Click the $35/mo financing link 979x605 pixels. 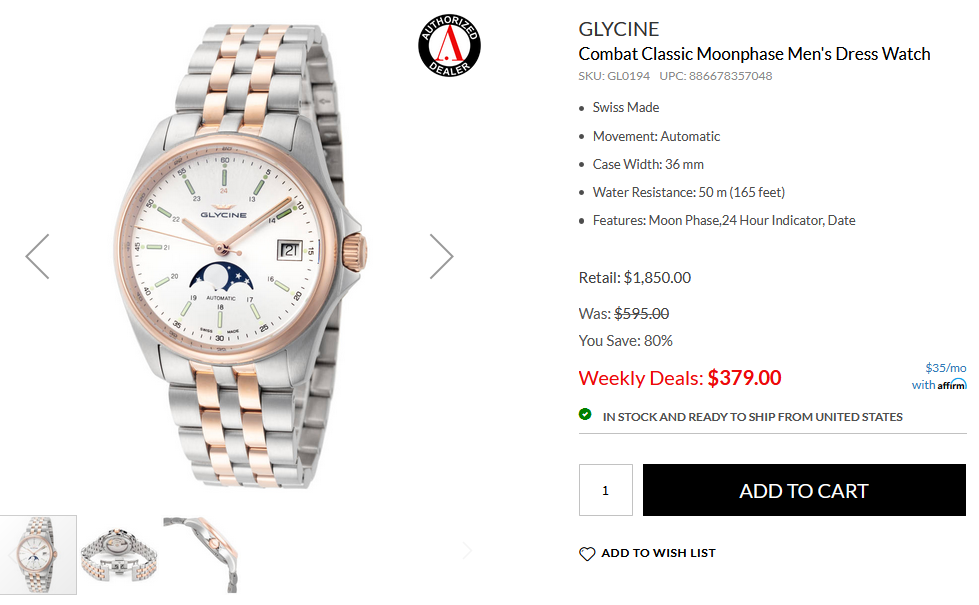click(945, 368)
